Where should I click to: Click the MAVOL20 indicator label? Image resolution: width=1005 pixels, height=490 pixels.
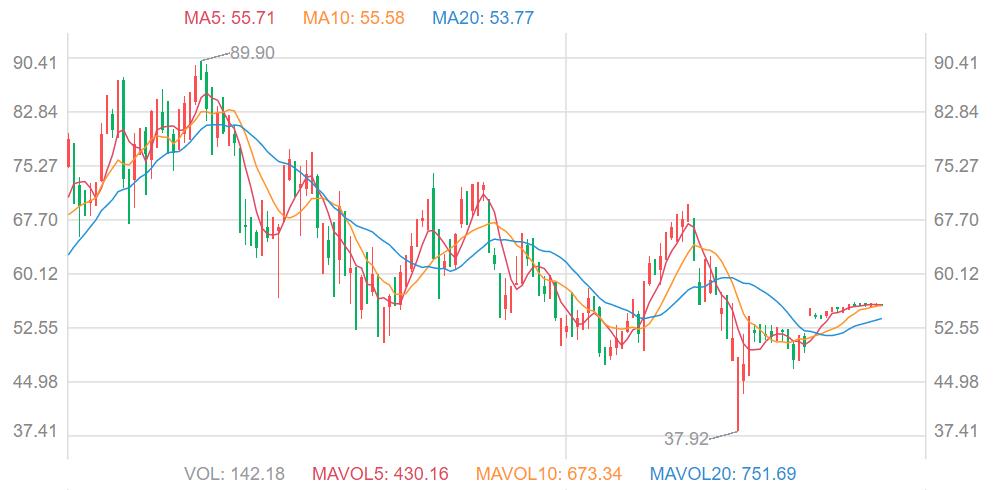click(722, 473)
